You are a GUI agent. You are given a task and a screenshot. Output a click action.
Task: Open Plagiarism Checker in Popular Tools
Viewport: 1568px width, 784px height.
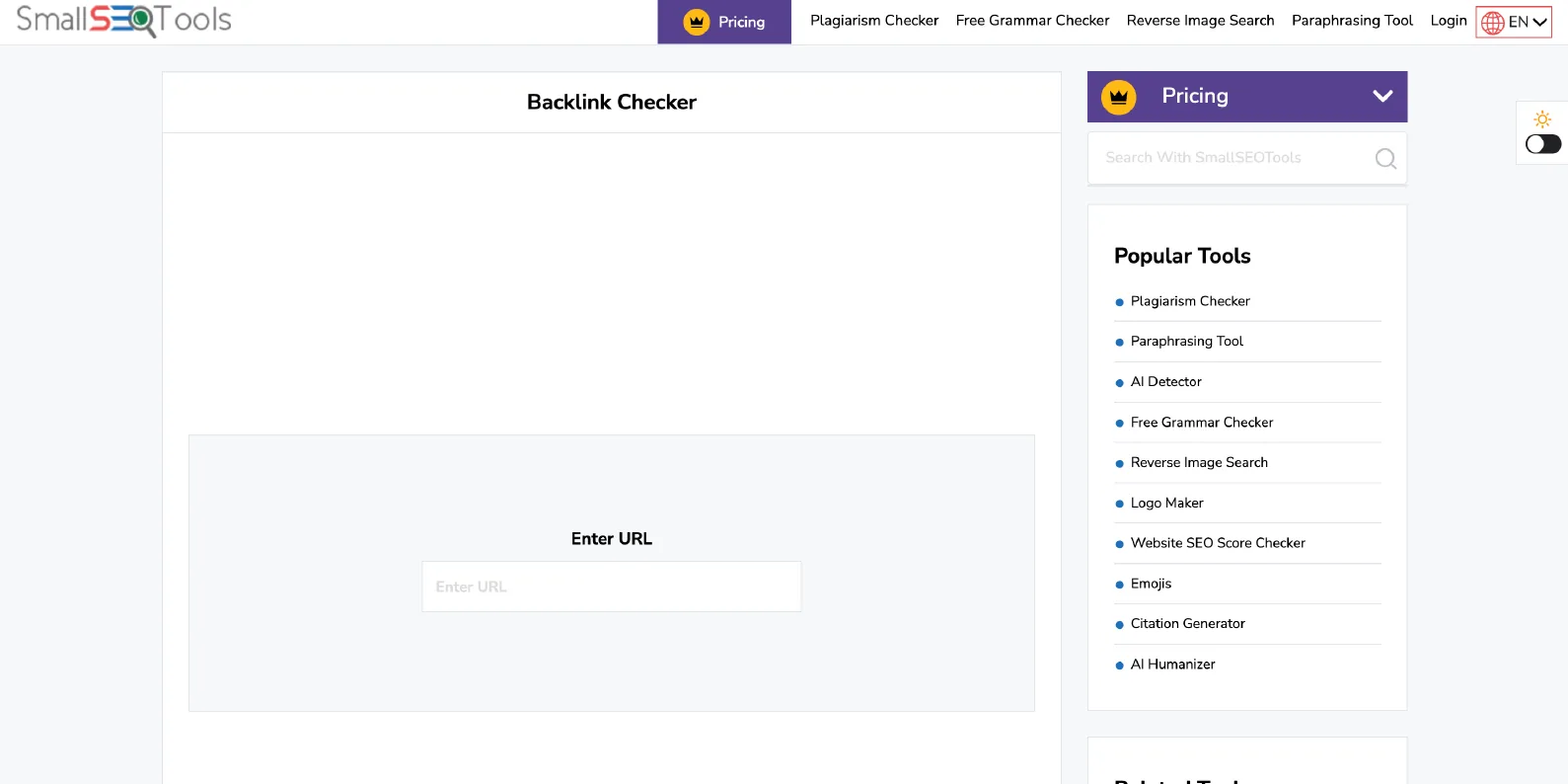point(1190,301)
